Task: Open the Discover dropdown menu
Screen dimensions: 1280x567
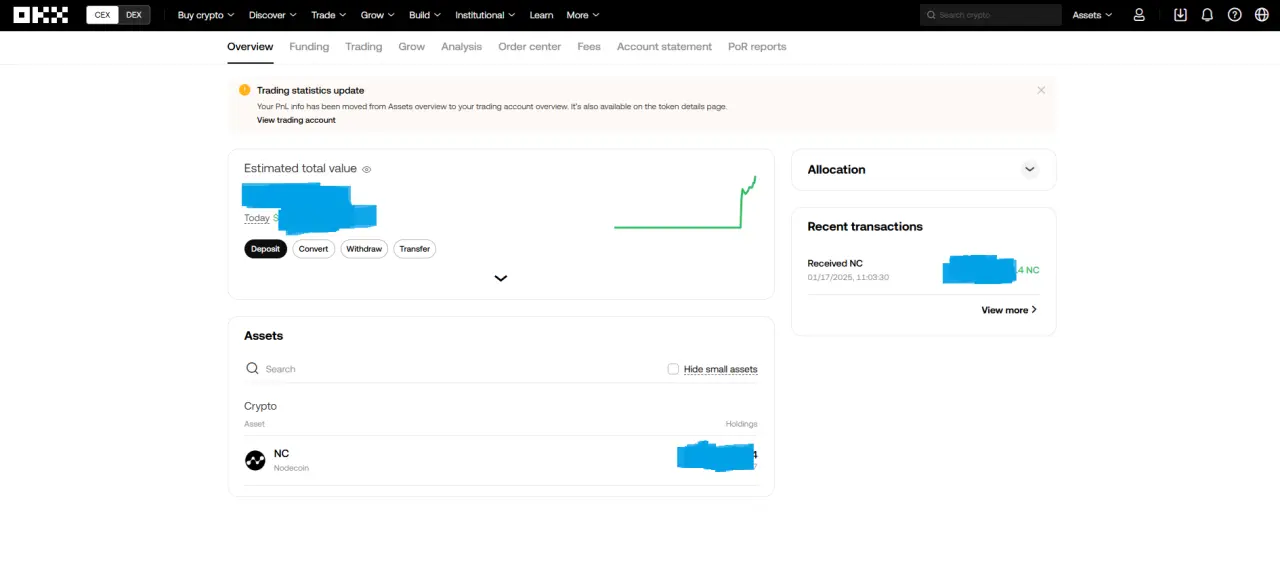Action: (273, 15)
